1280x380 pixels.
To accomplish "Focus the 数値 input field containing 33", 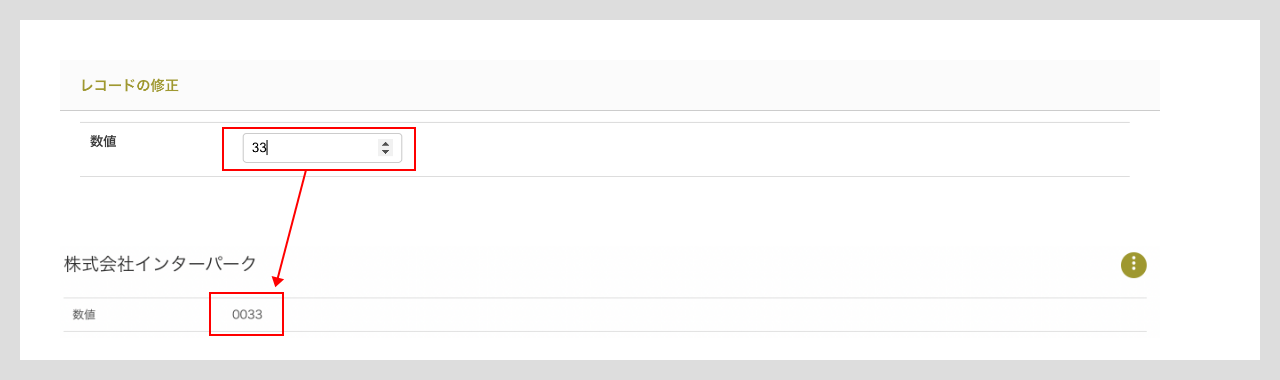I will click(322, 148).
